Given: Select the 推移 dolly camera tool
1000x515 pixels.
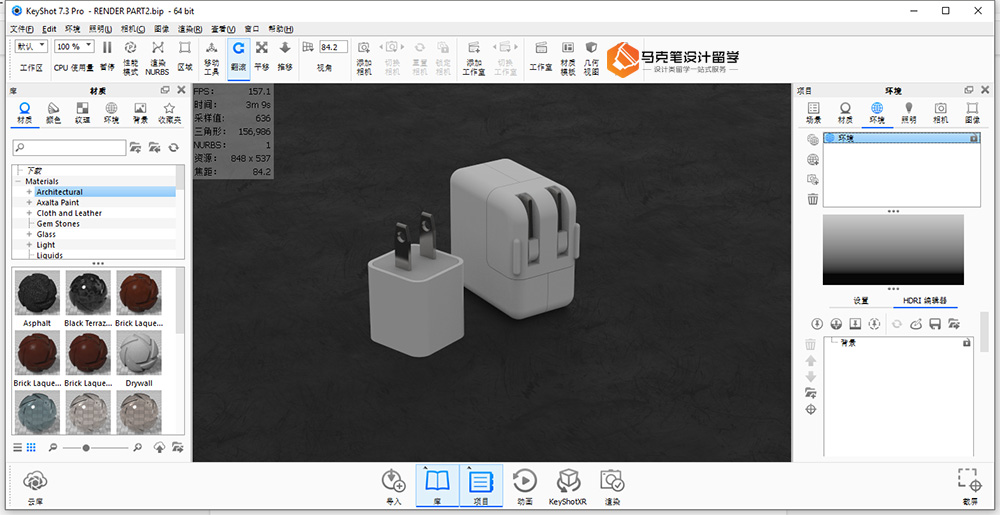Looking at the screenshot, I should [x=285, y=55].
